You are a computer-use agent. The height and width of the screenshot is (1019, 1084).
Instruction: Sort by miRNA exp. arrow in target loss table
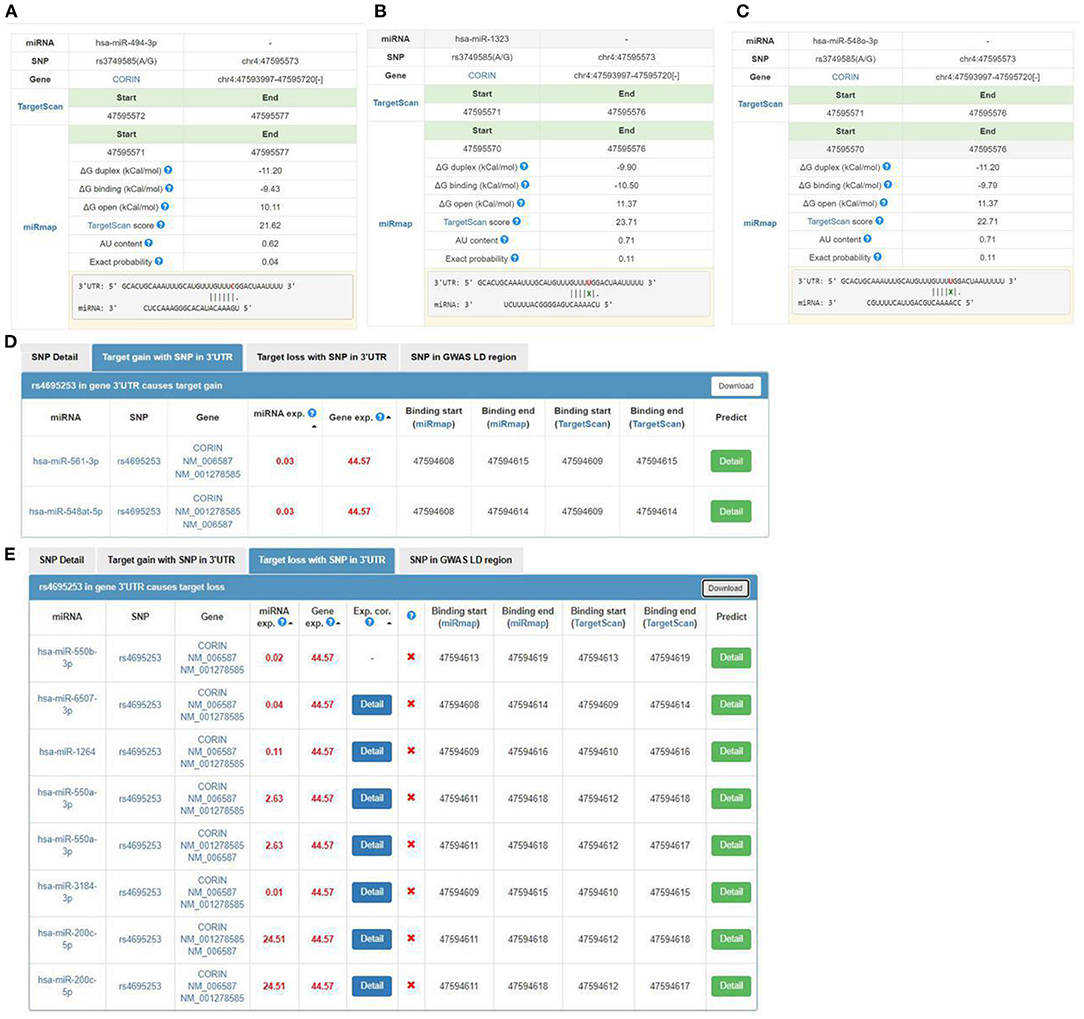[x=290, y=624]
